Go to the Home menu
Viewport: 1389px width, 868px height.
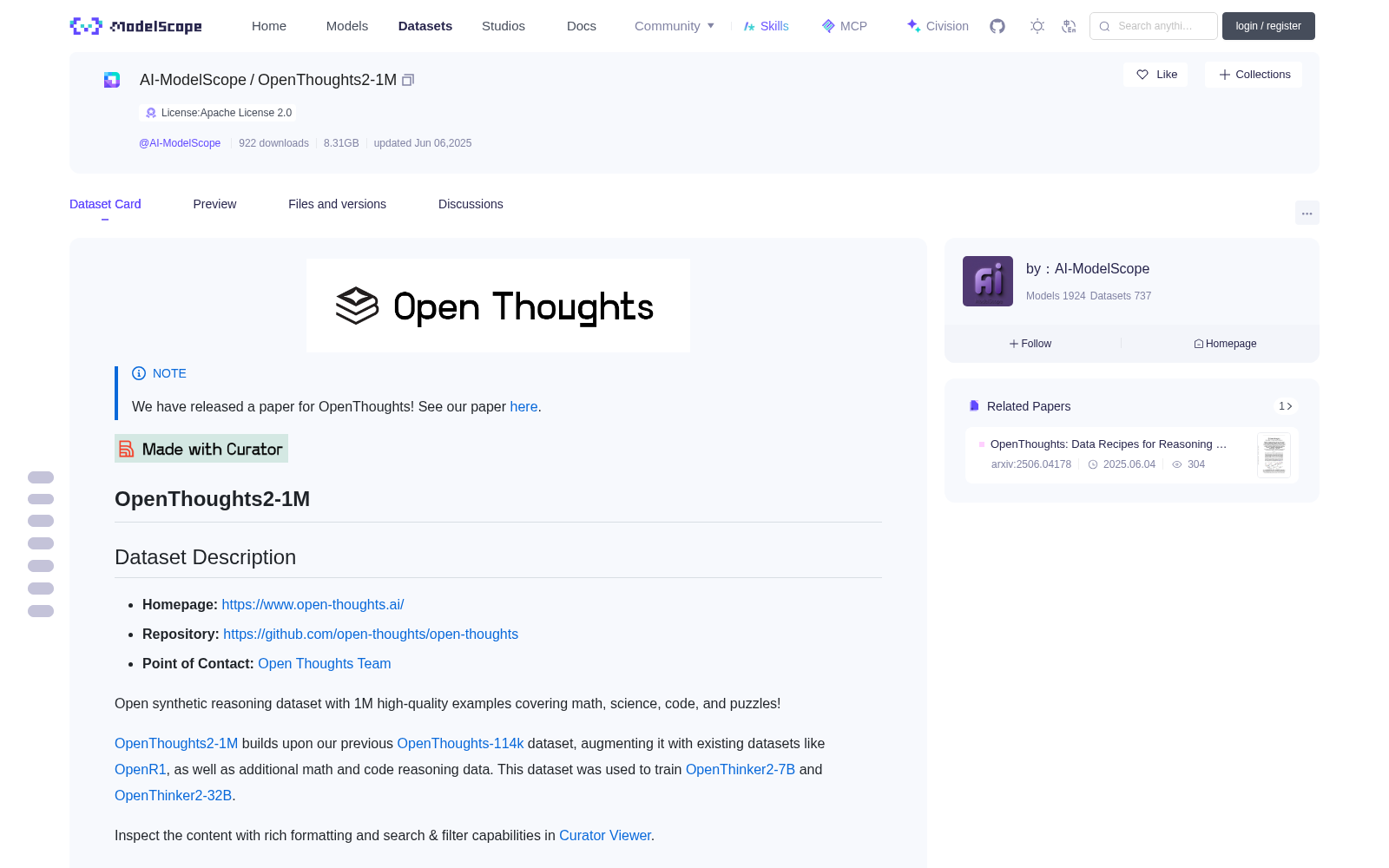point(269,26)
